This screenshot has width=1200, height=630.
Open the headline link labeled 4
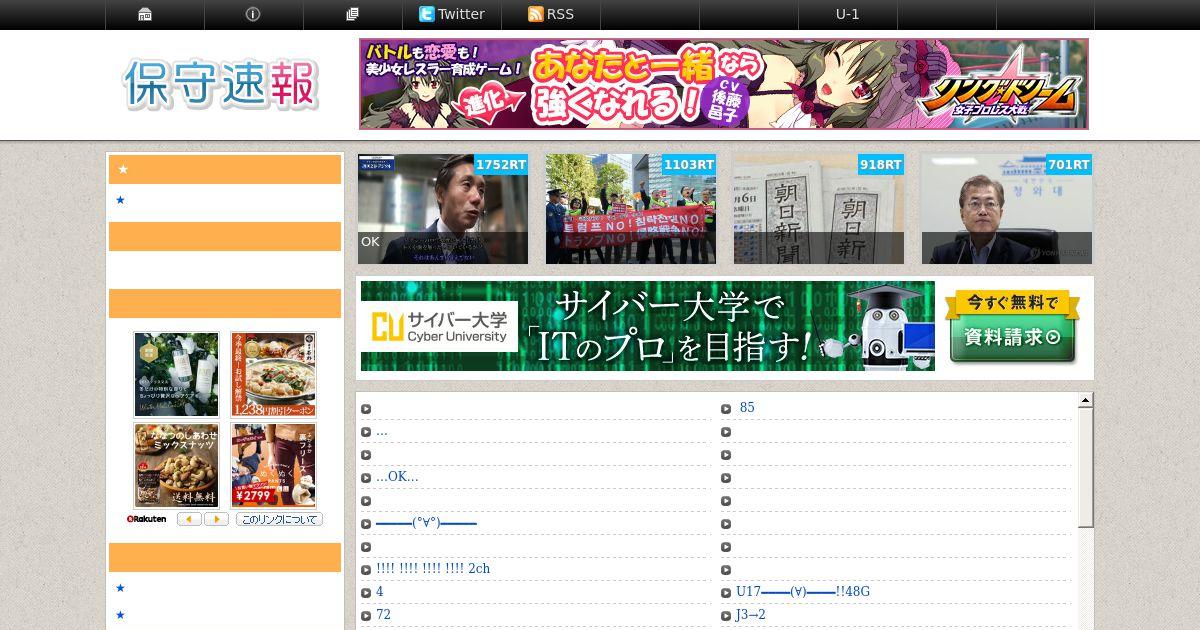[379, 591]
